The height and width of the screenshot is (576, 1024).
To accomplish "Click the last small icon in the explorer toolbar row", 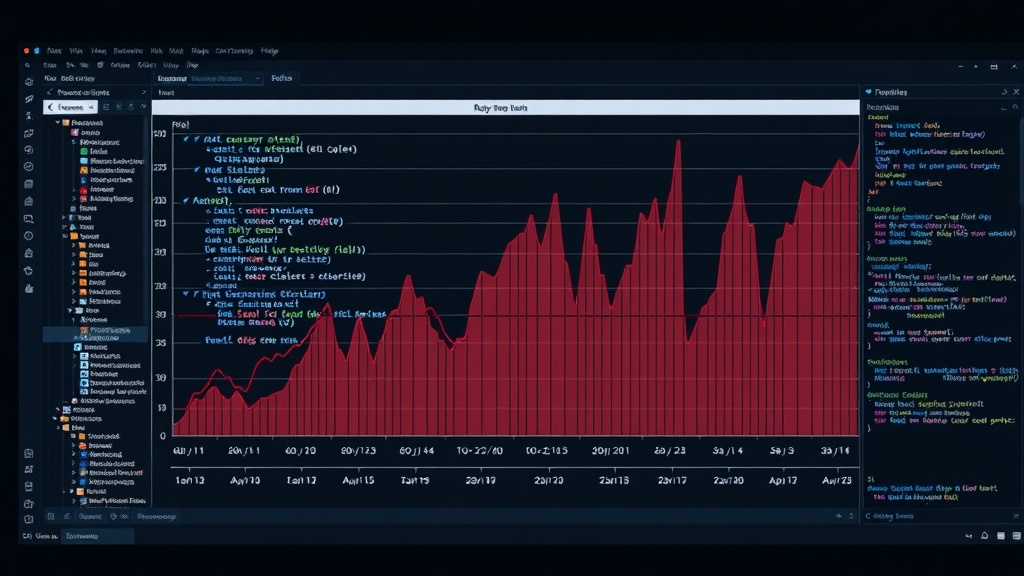I will point(144,106).
